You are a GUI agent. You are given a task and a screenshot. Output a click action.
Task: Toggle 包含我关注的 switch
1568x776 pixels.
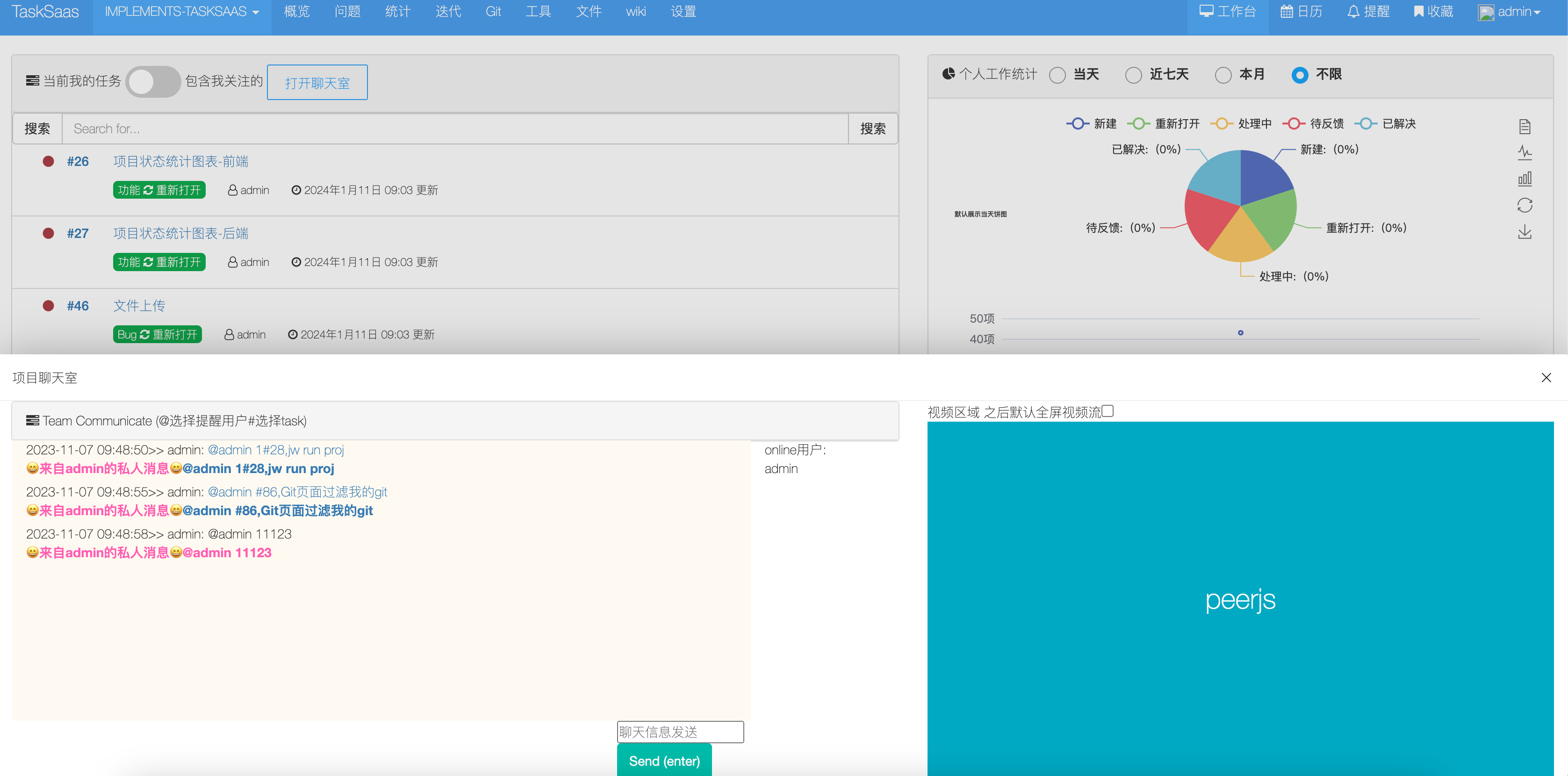tap(153, 81)
